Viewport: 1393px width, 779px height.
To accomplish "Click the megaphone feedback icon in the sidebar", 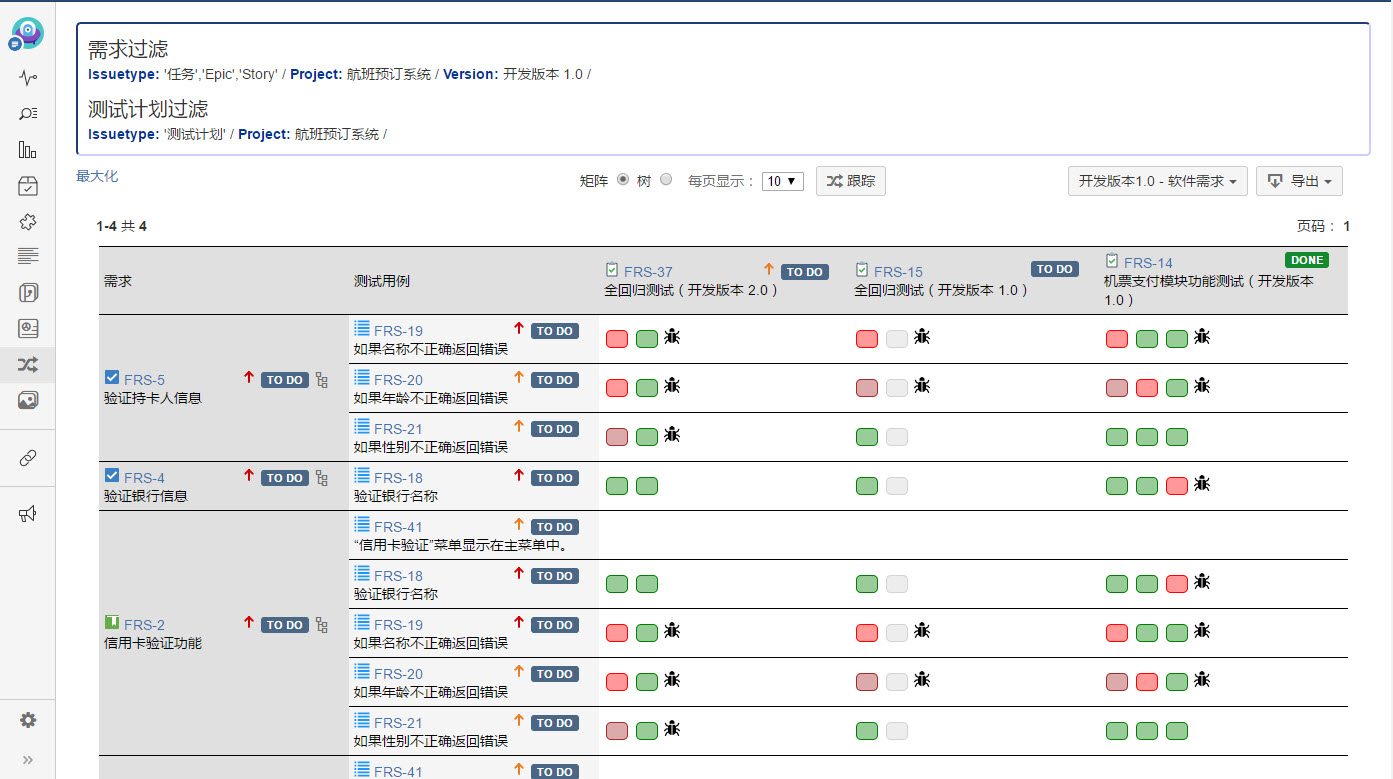I will [28, 514].
